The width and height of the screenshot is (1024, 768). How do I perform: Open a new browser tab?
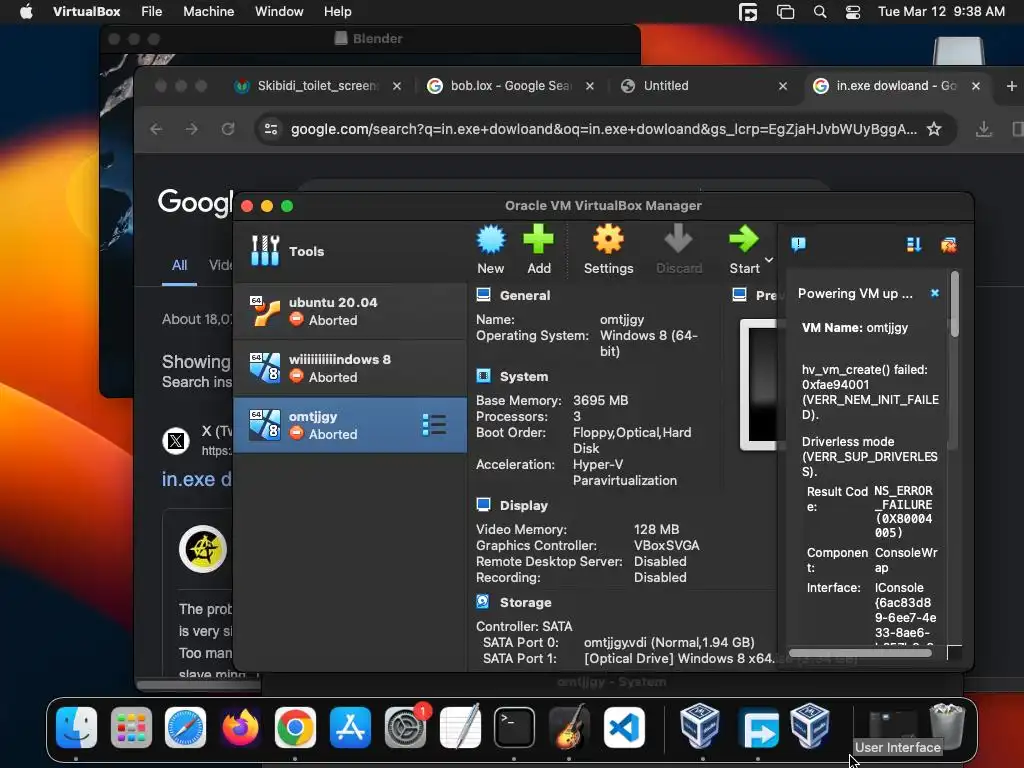click(1011, 86)
